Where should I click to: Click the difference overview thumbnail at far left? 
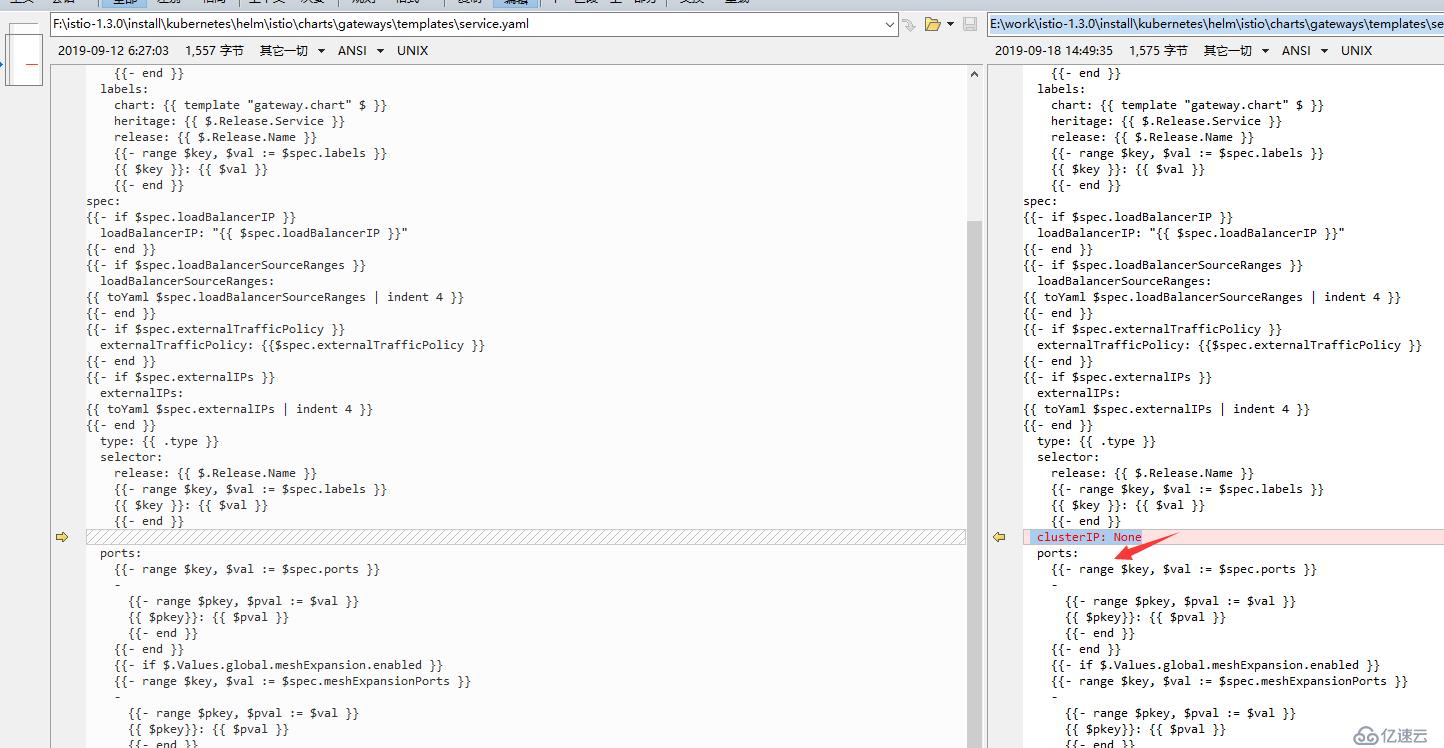24,60
